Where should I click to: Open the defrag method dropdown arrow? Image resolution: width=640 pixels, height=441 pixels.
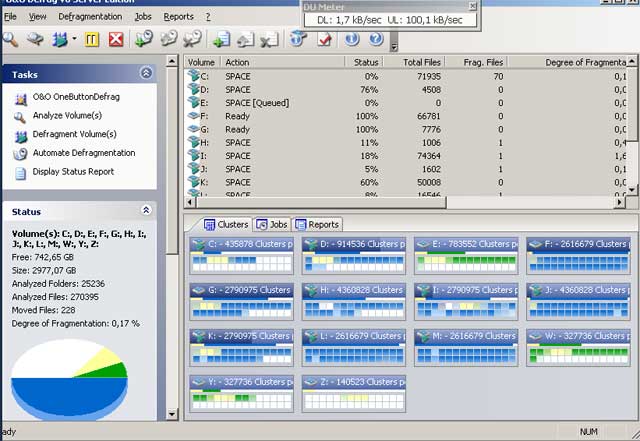point(74,39)
